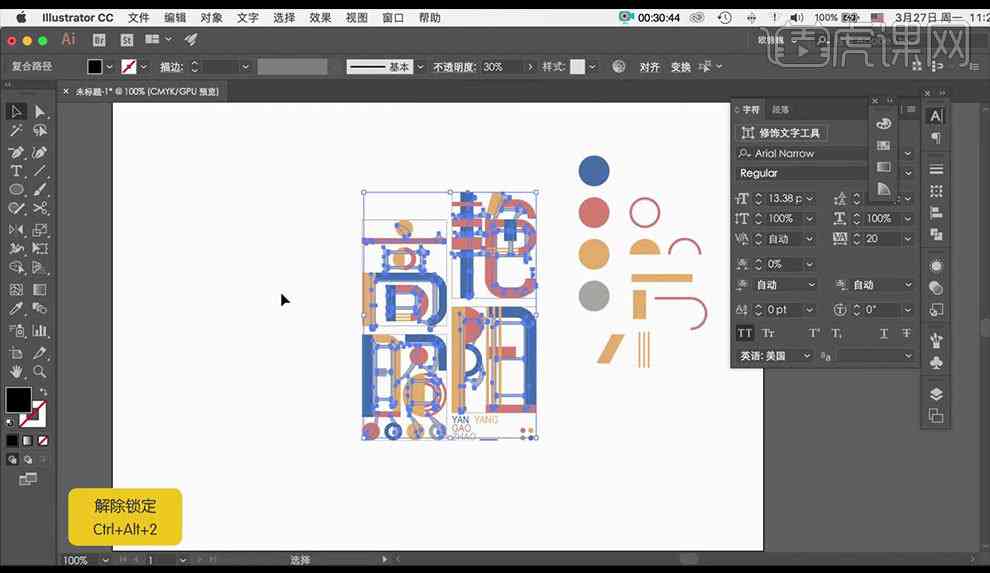The image size is (990, 573).
Task: Select the Pen tool
Action: point(16,152)
